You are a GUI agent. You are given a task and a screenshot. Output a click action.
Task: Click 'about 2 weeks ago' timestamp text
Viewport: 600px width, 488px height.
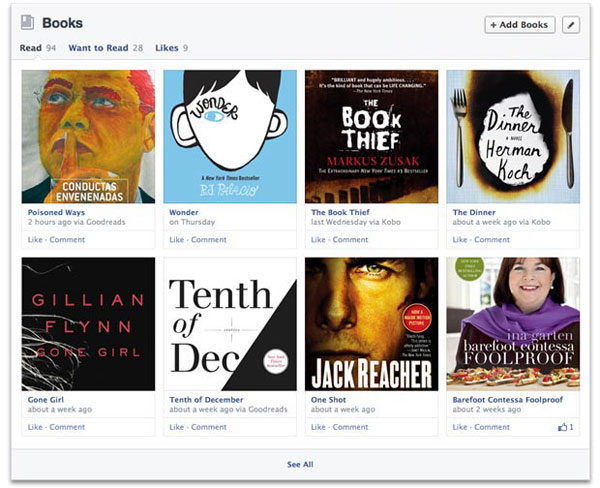[x=487, y=410]
